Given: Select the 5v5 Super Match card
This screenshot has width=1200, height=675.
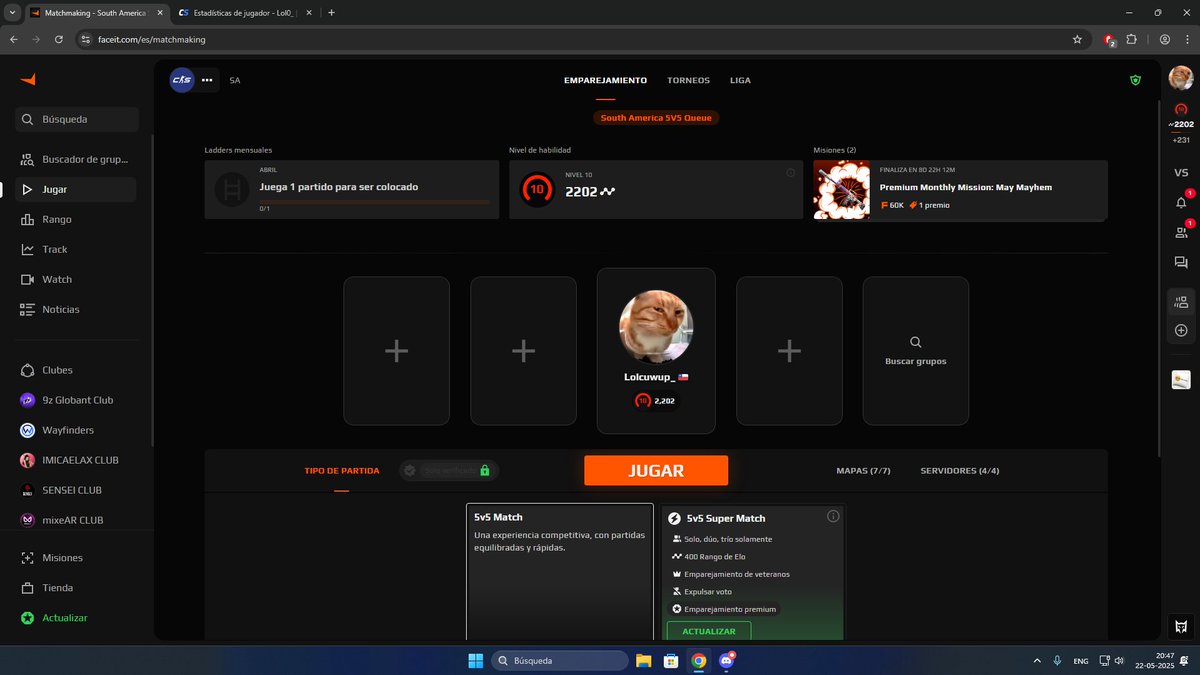Looking at the screenshot, I should click(x=753, y=572).
